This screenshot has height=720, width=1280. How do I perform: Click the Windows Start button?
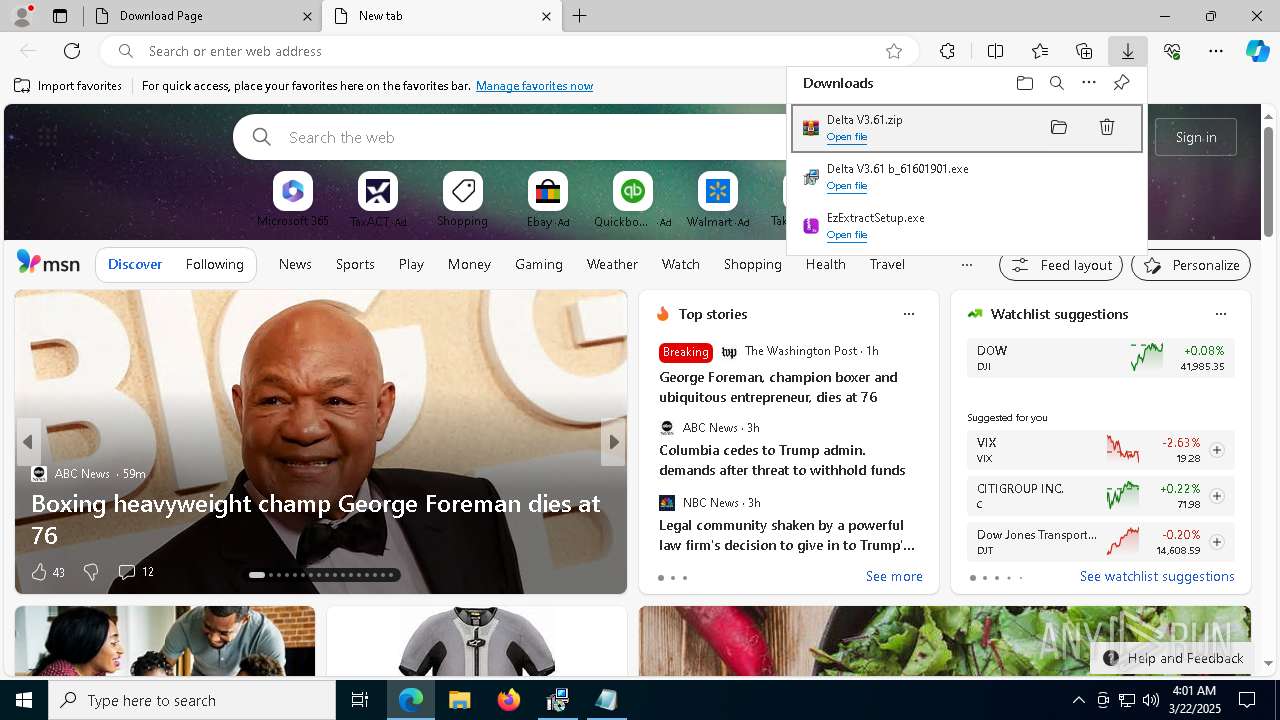(x=24, y=700)
